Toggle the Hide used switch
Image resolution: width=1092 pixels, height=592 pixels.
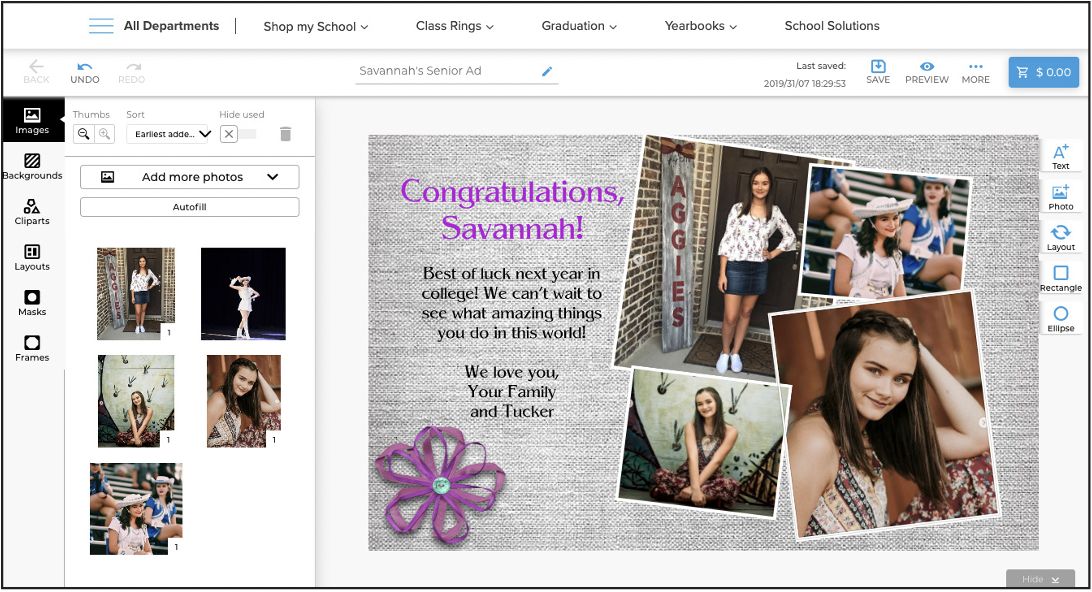pyautogui.click(x=238, y=134)
